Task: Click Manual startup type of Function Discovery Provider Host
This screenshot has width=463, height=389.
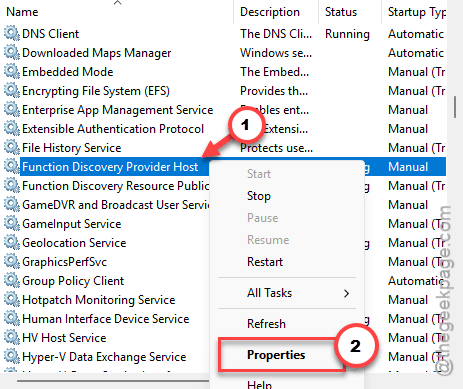Action: 408,167
